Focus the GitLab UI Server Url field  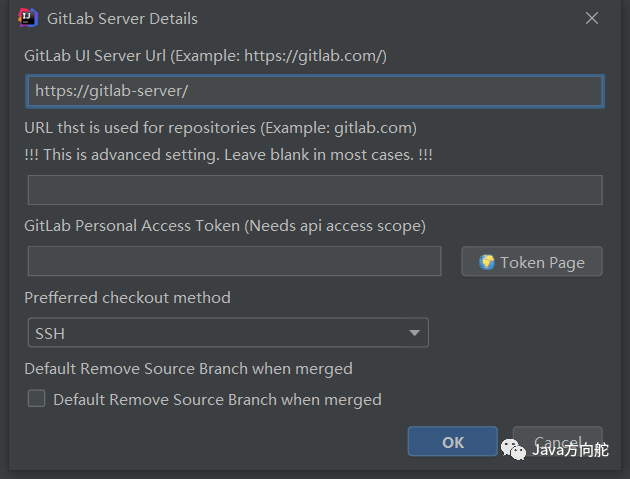[315, 91]
